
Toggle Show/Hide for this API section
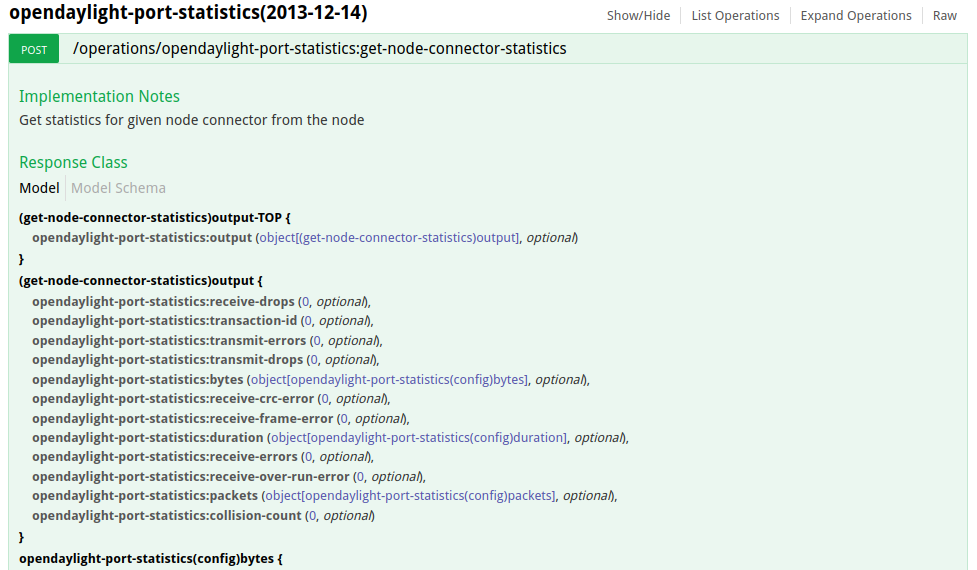[x=638, y=15]
